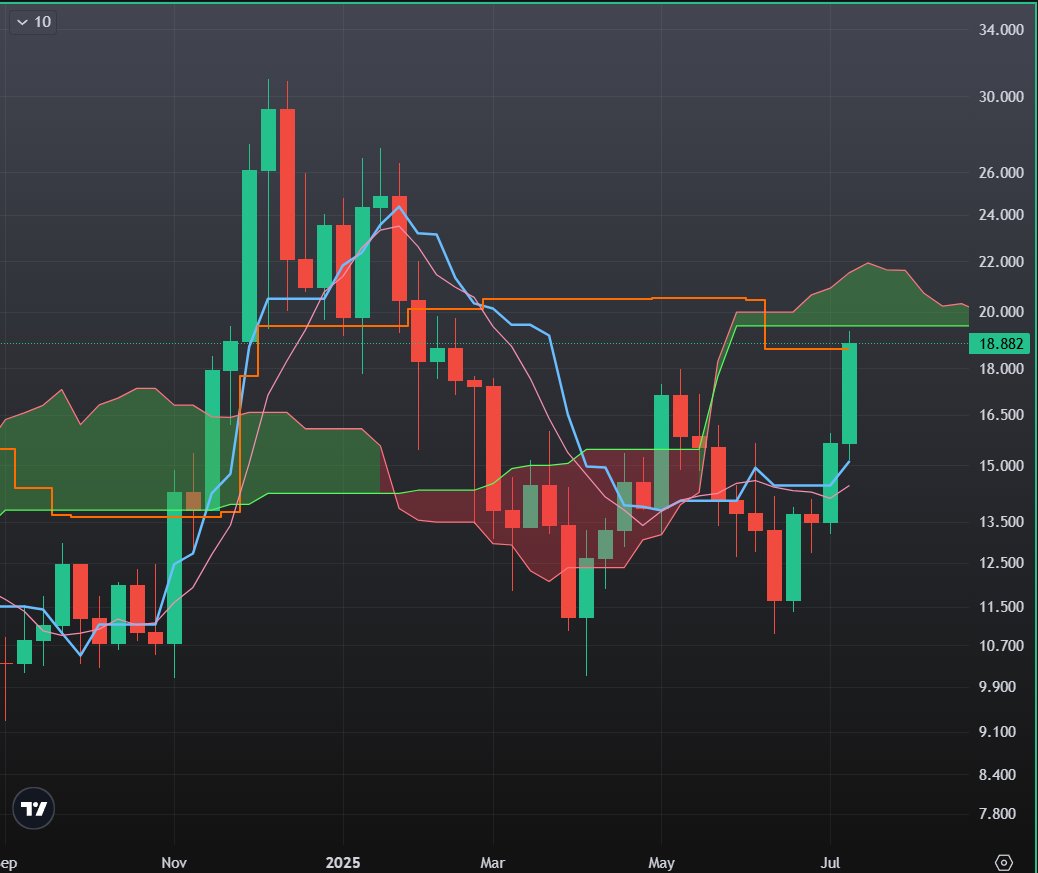Click the Jul label on time axis
The image size is (1038, 873).
pos(830,862)
